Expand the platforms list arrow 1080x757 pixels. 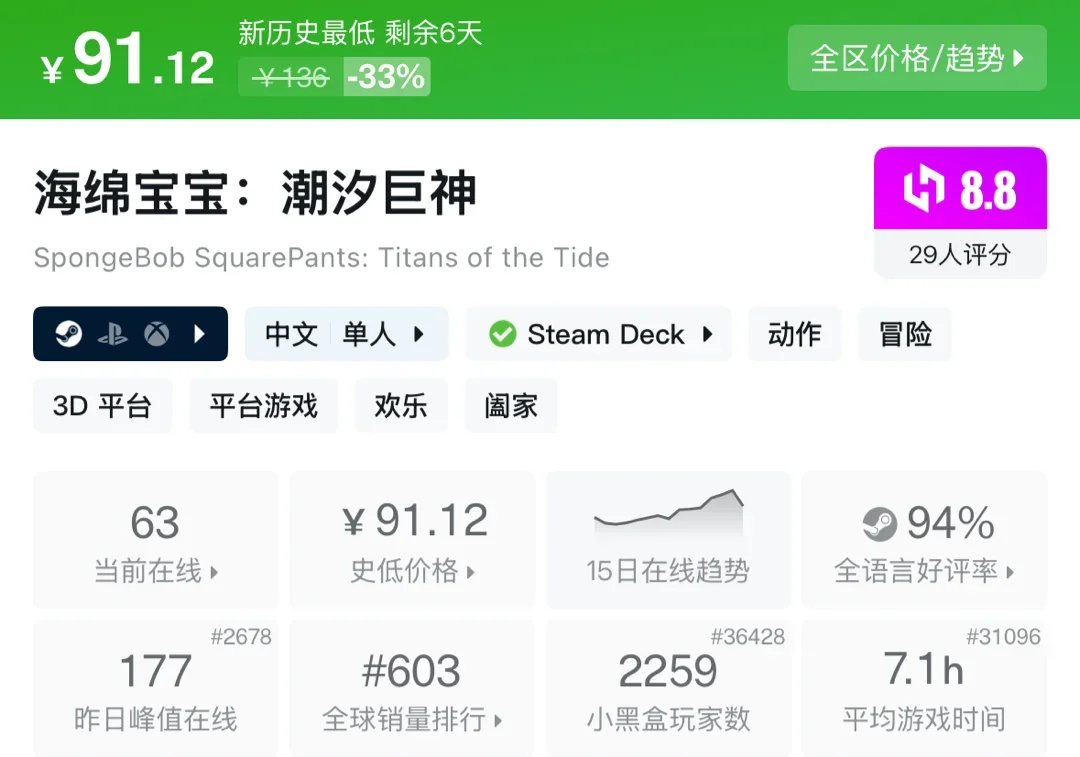coord(199,334)
